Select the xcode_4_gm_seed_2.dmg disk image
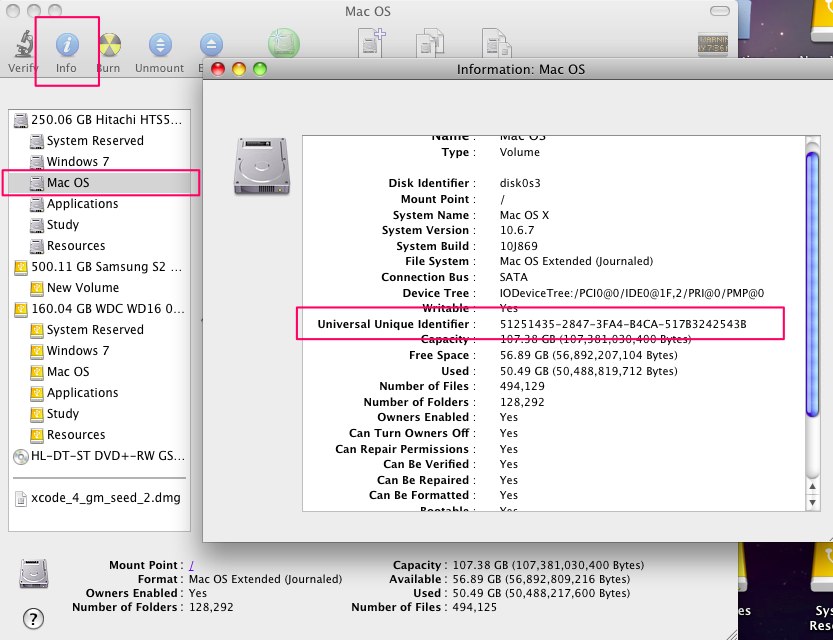This screenshot has height=640, width=833. 98,498
